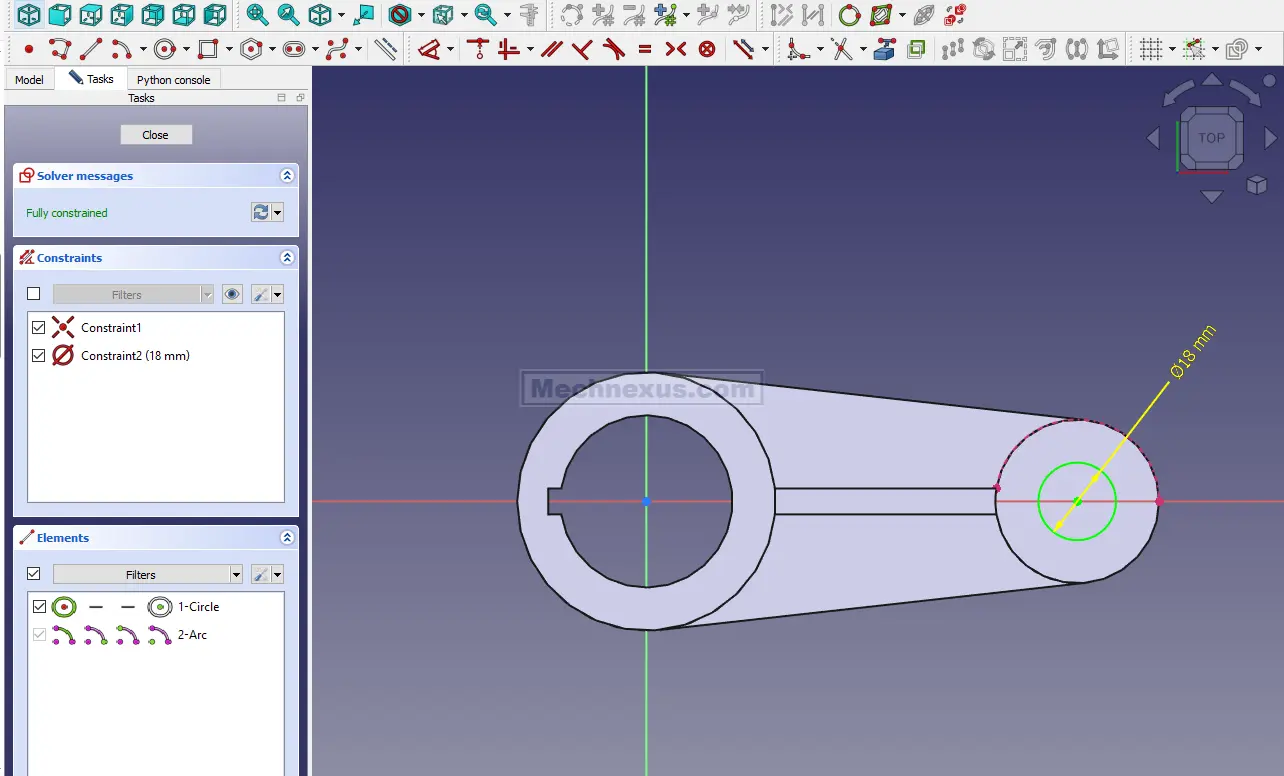Open the Elements Filters dropdown
The width and height of the screenshot is (1284, 776).
click(147, 574)
